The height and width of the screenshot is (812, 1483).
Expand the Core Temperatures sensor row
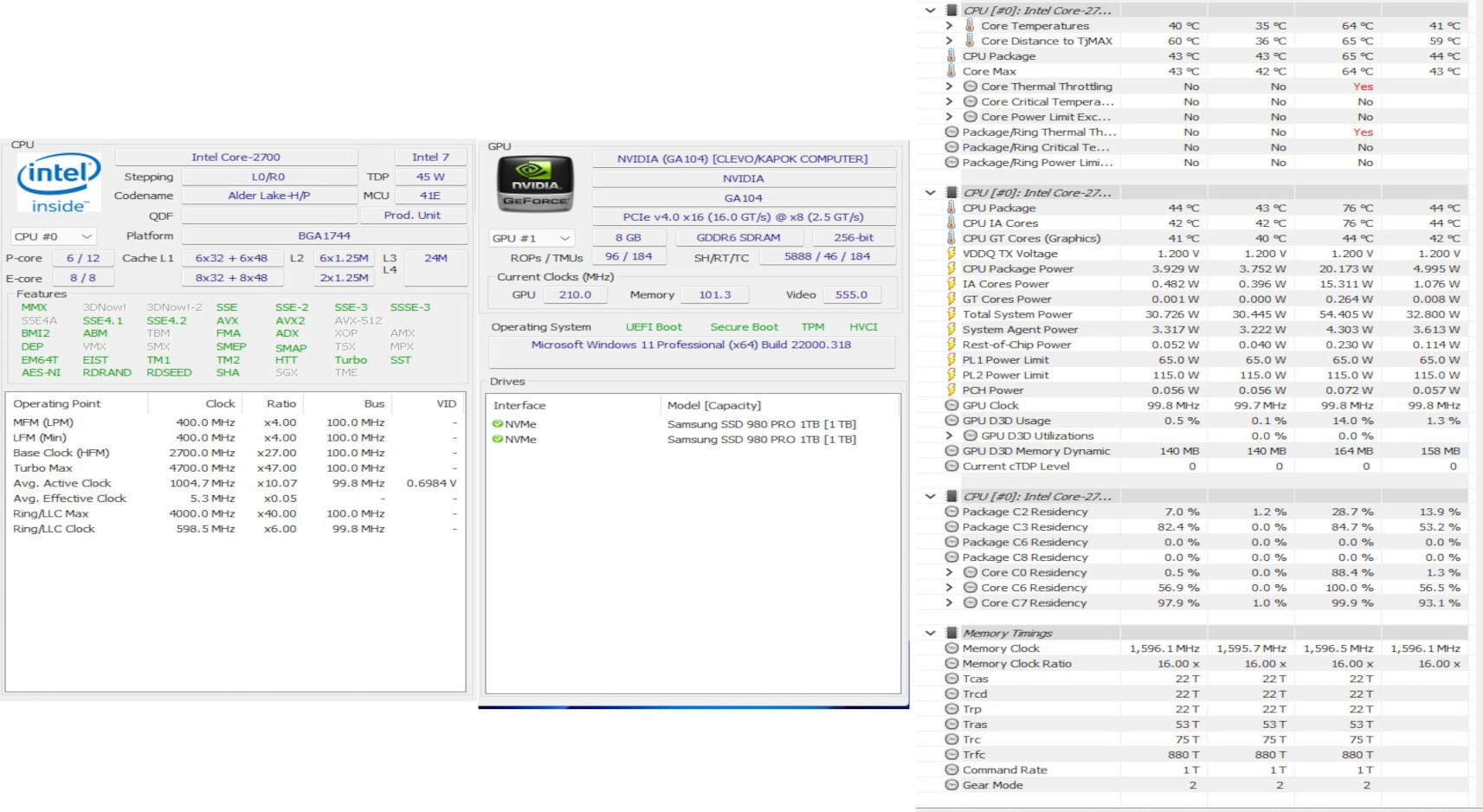pos(949,26)
